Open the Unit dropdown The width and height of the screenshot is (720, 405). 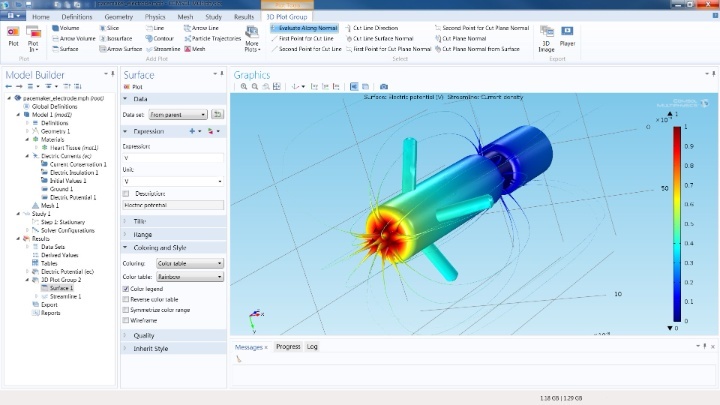[173, 181]
